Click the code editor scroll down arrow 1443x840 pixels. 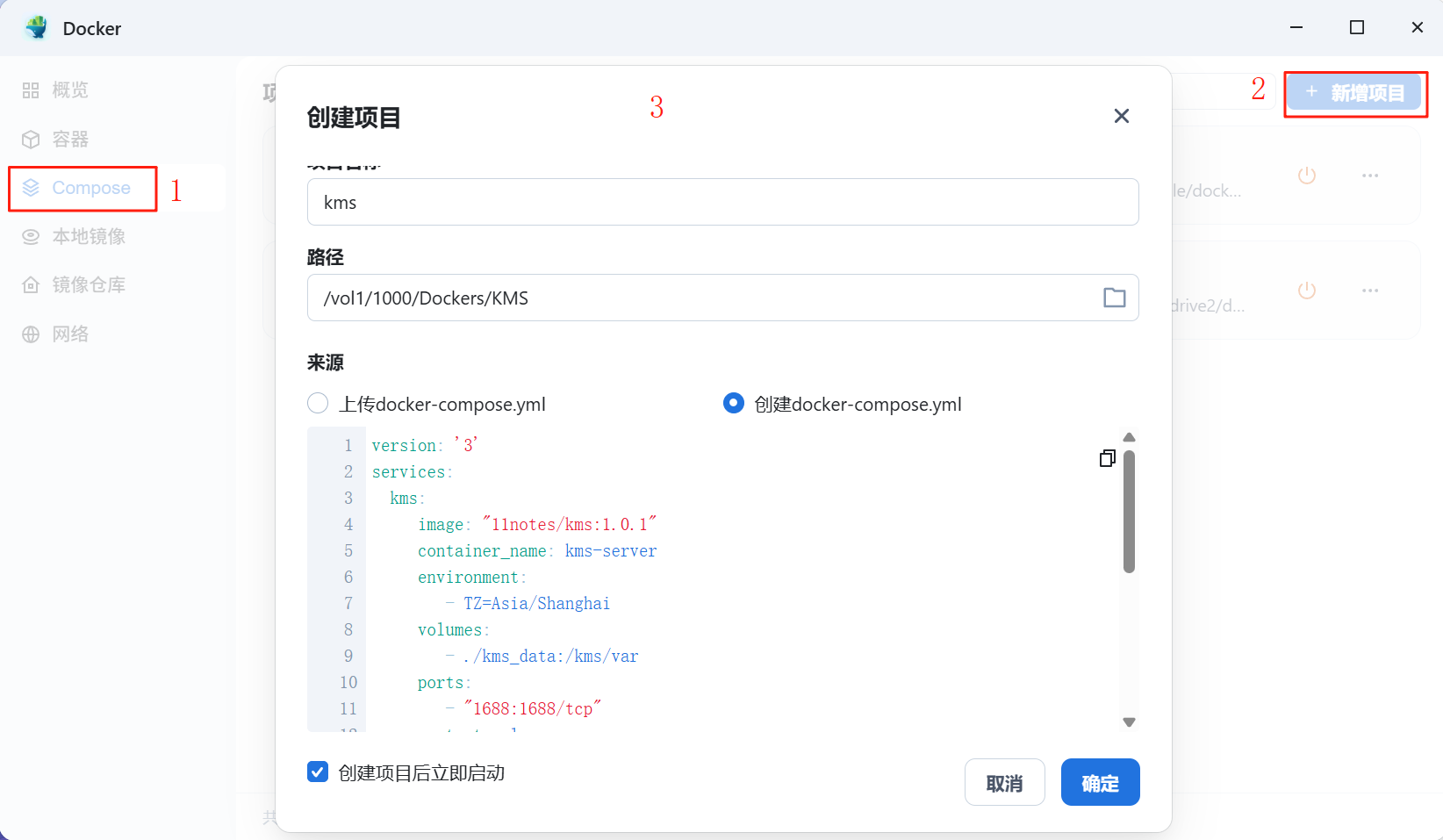tap(1130, 722)
